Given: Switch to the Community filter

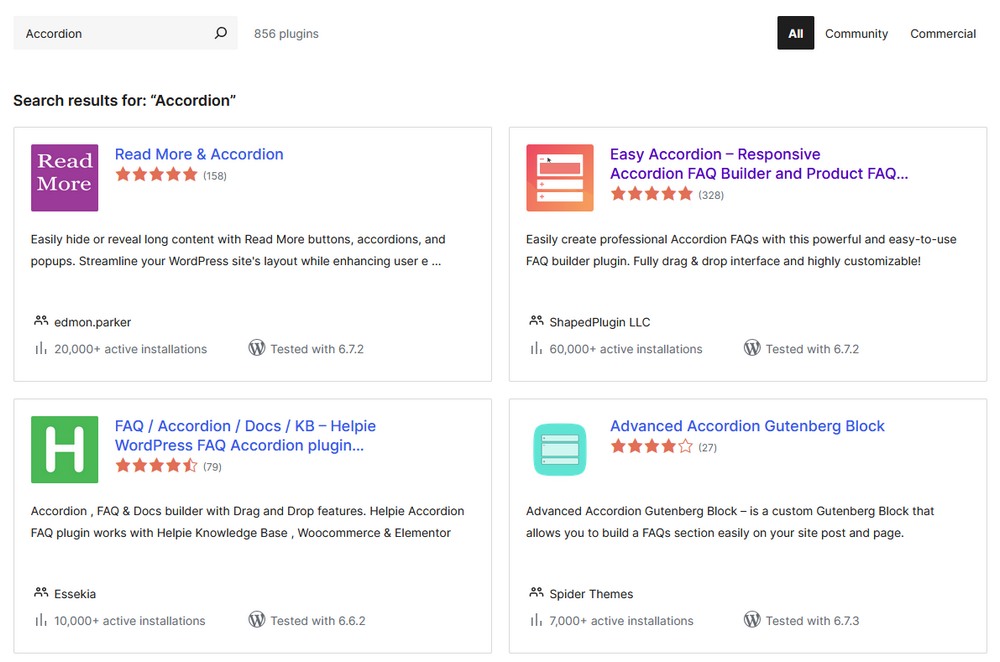Looking at the screenshot, I should [x=856, y=33].
